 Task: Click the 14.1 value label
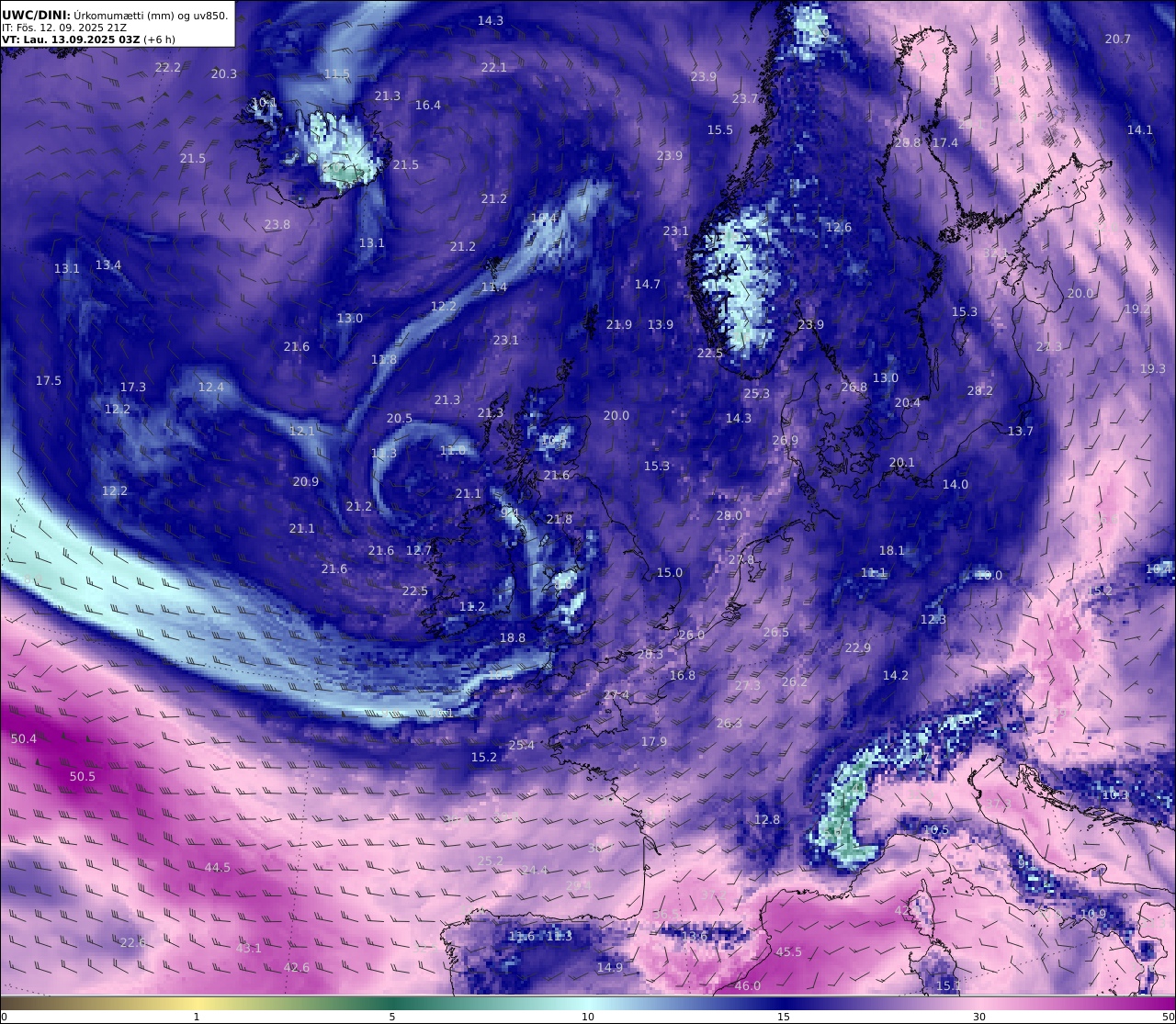tap(1139, 129)
